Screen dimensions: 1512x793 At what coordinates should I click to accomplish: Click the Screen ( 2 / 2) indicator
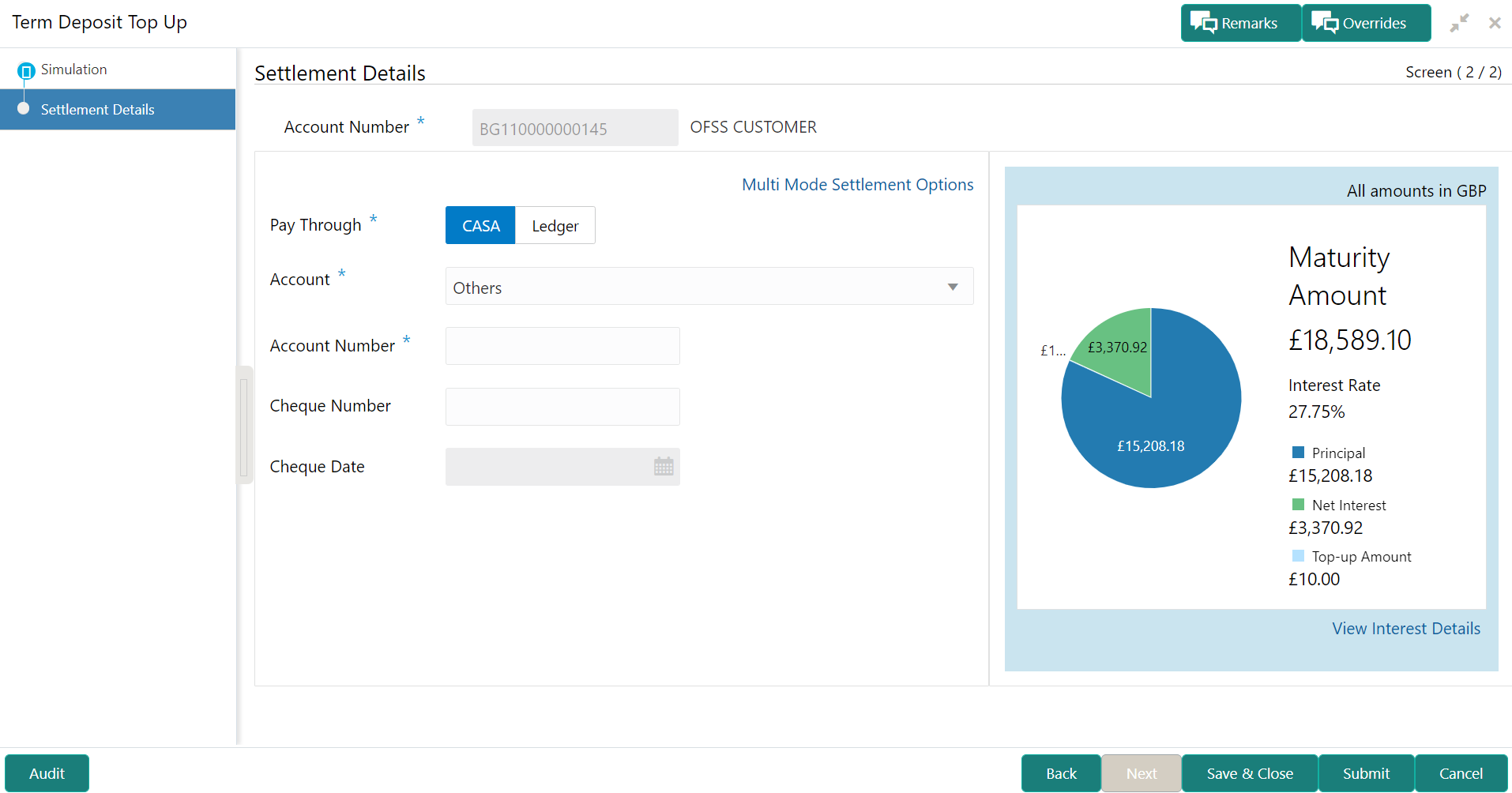coord(1454,72)
